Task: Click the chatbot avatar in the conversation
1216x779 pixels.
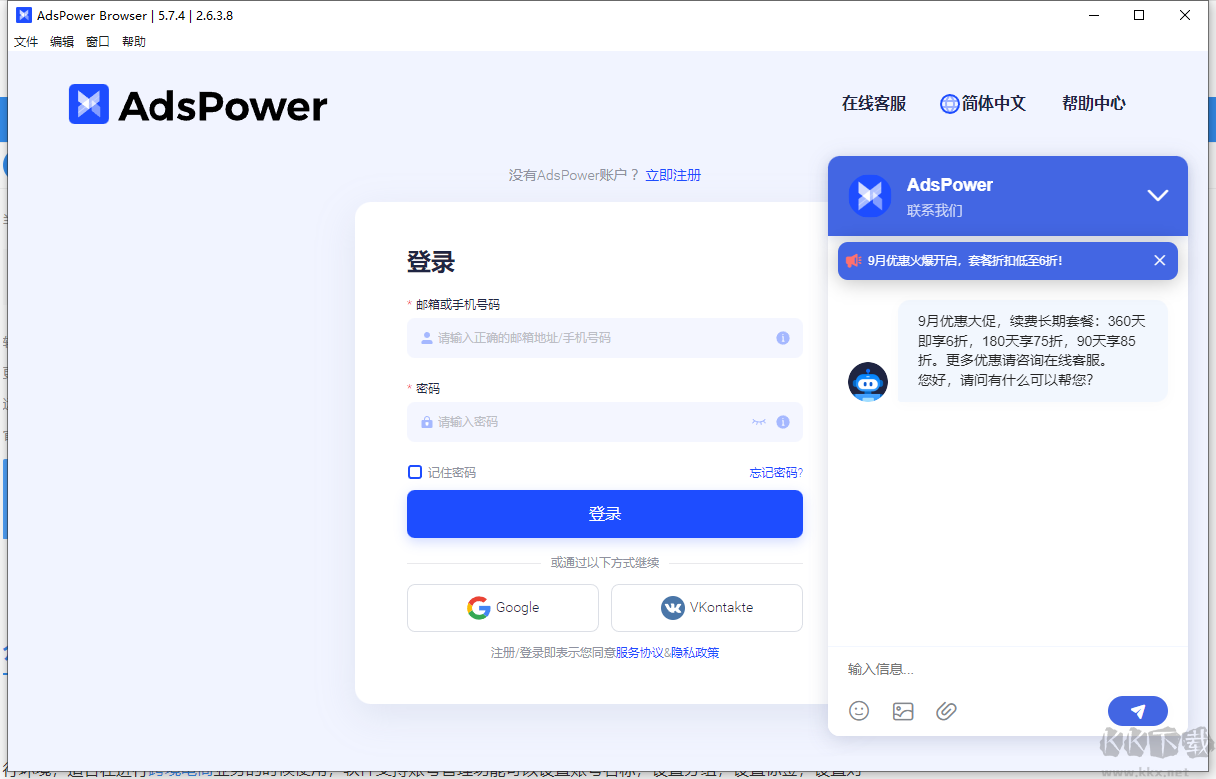Action: click(867, 381)
